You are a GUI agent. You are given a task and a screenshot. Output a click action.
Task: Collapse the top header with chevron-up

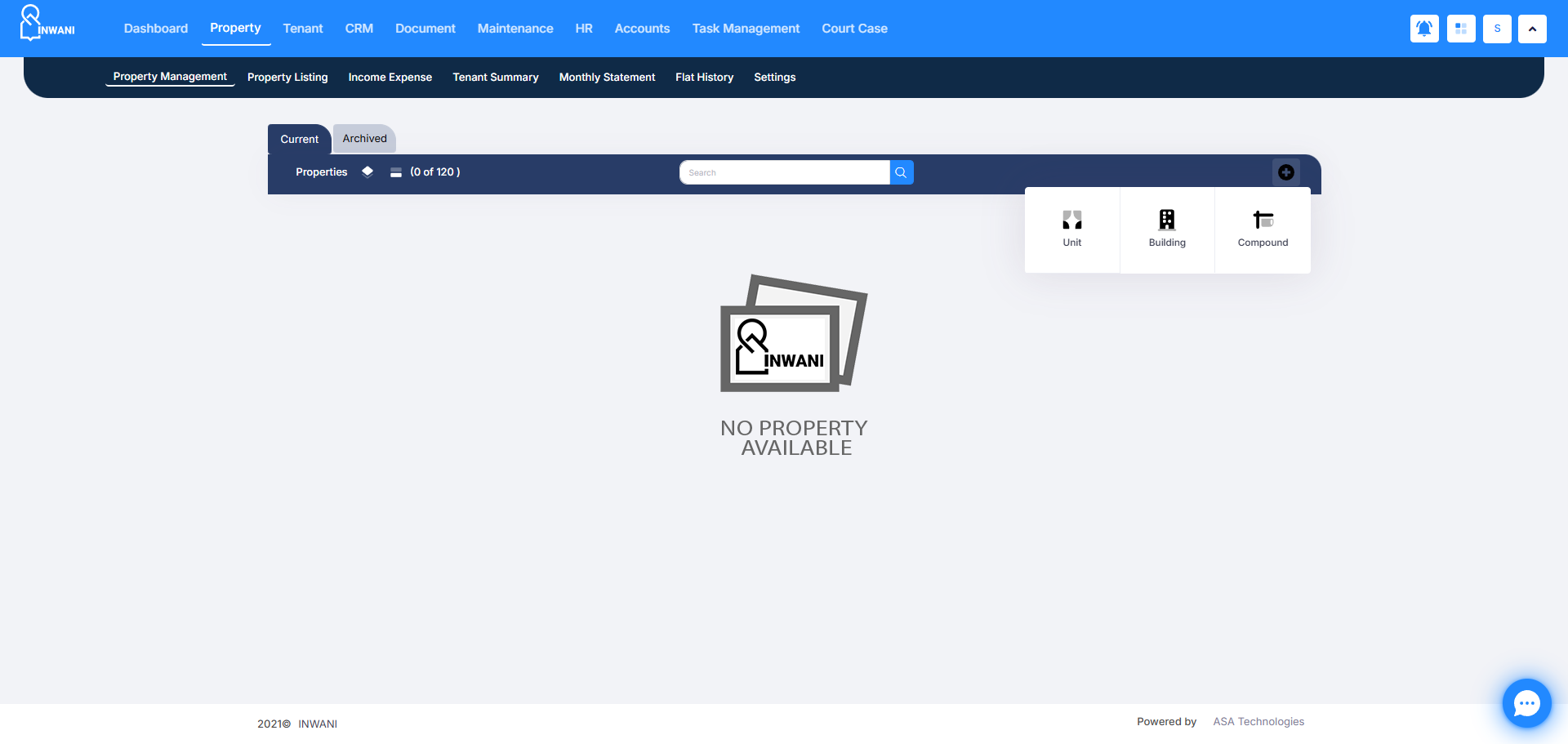coord(1532,29)
